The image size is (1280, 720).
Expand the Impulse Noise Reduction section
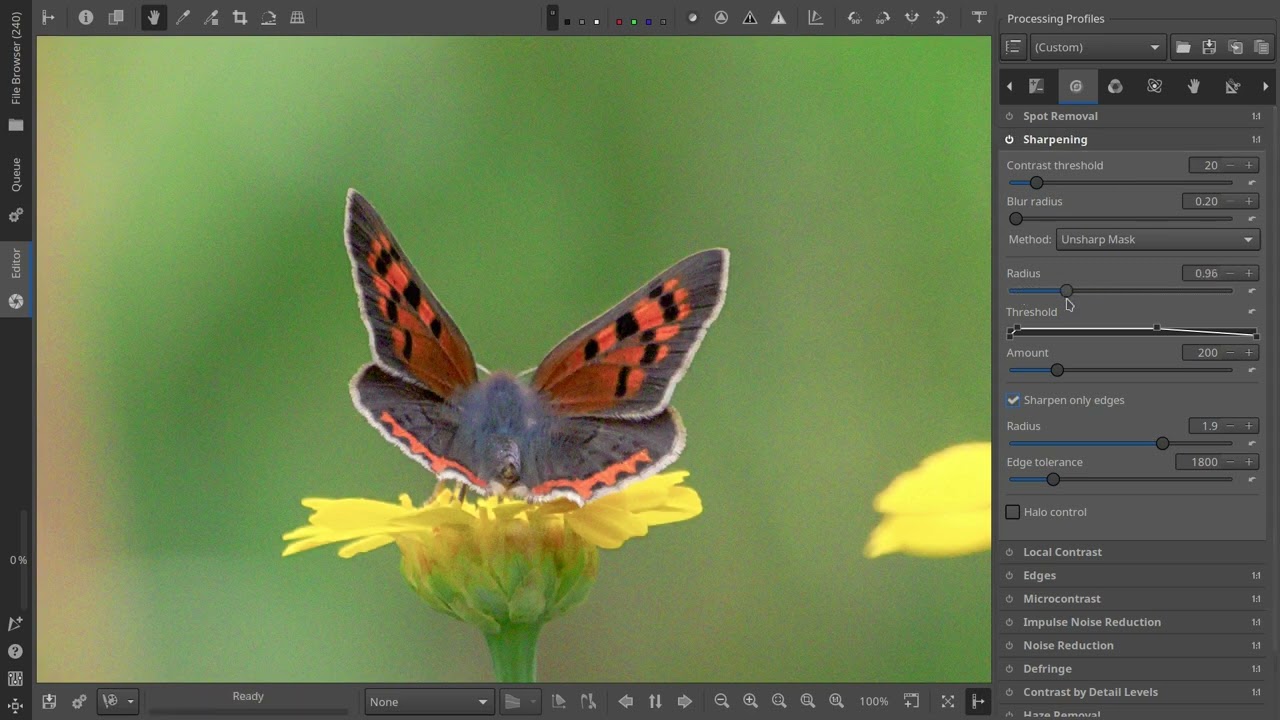click(1091, 622)
